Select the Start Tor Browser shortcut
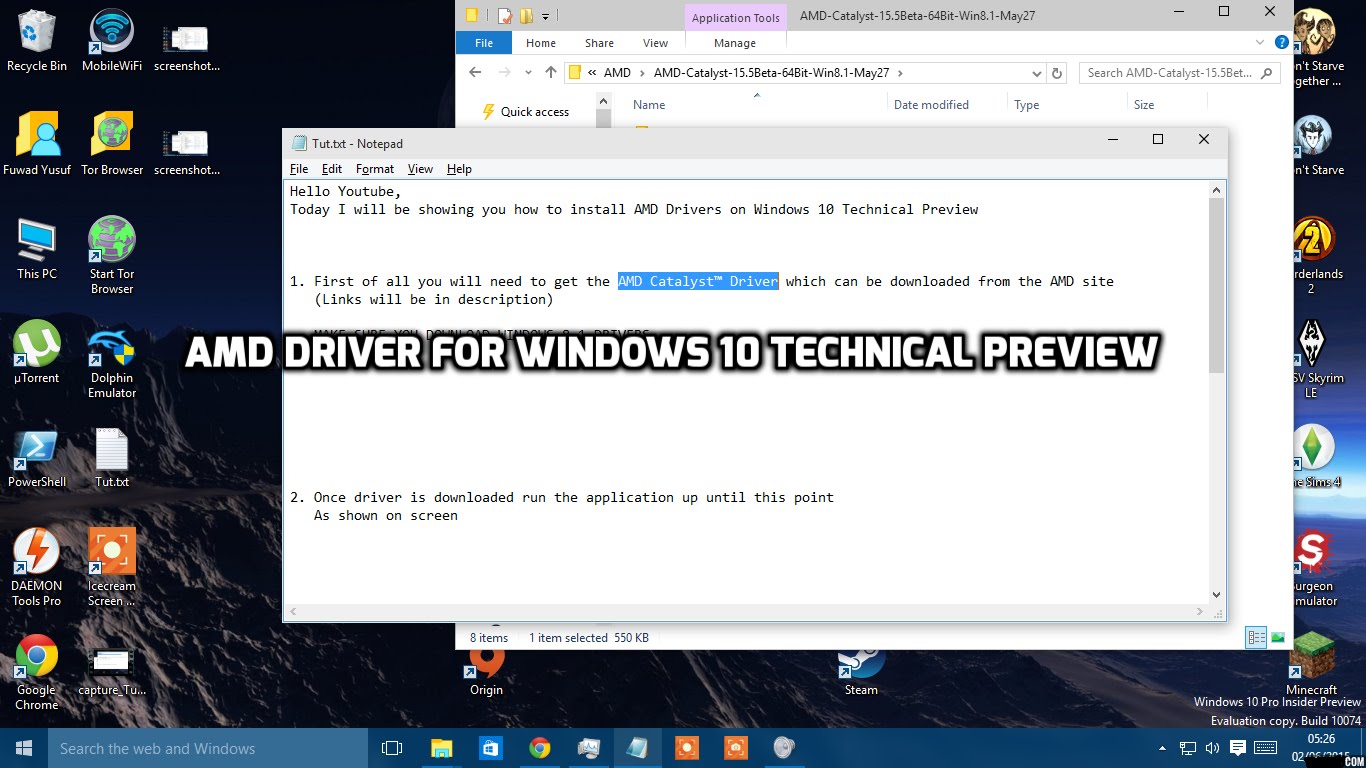 (112, 255)
